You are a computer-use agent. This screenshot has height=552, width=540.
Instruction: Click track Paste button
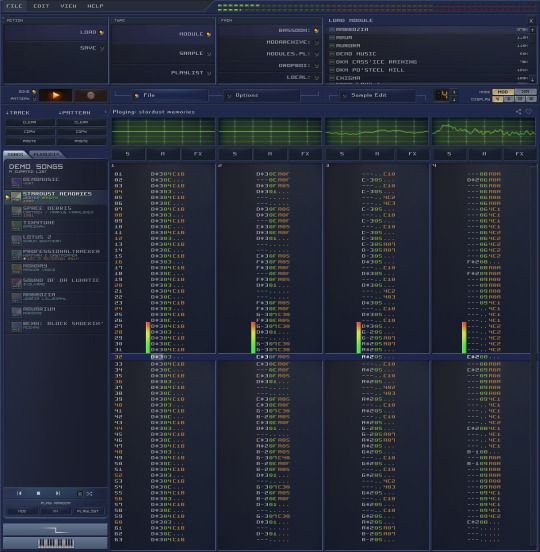coord(30,141)
